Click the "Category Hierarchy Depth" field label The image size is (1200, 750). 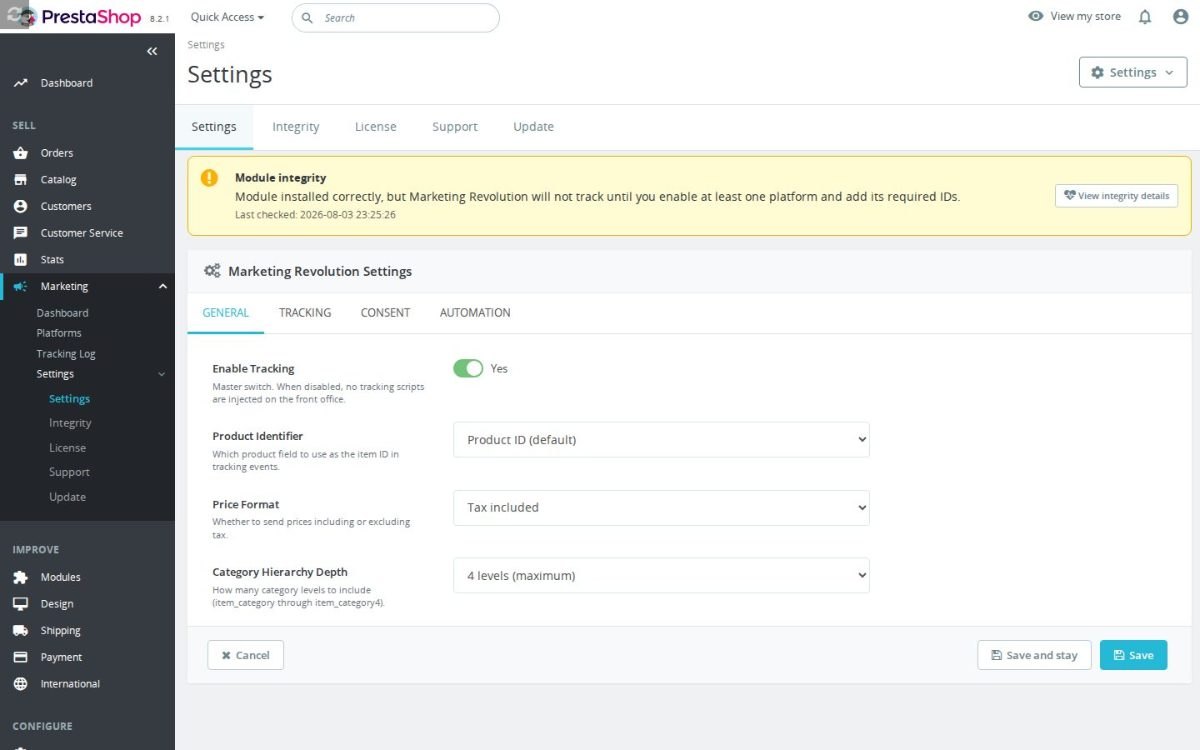280,572
